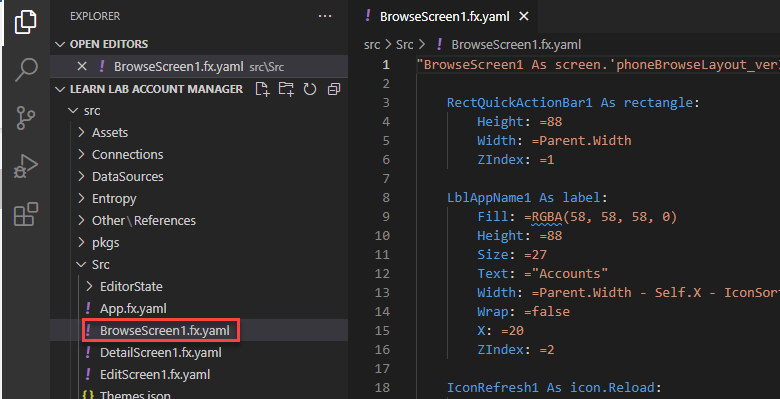This screenshot has height=399, width=780.
Task: Open the Extensions view
Action: [25, 214]
